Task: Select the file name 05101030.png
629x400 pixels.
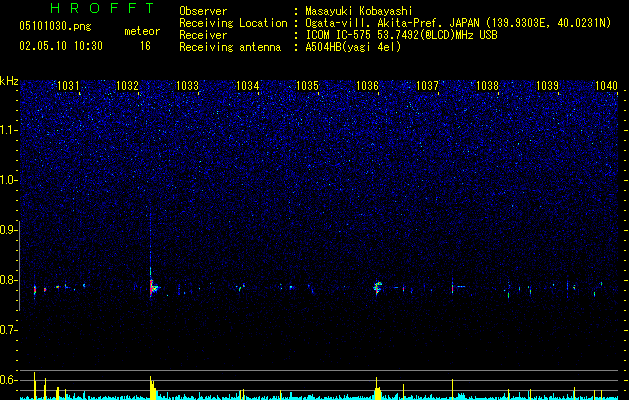Action: tap(55, 27)
